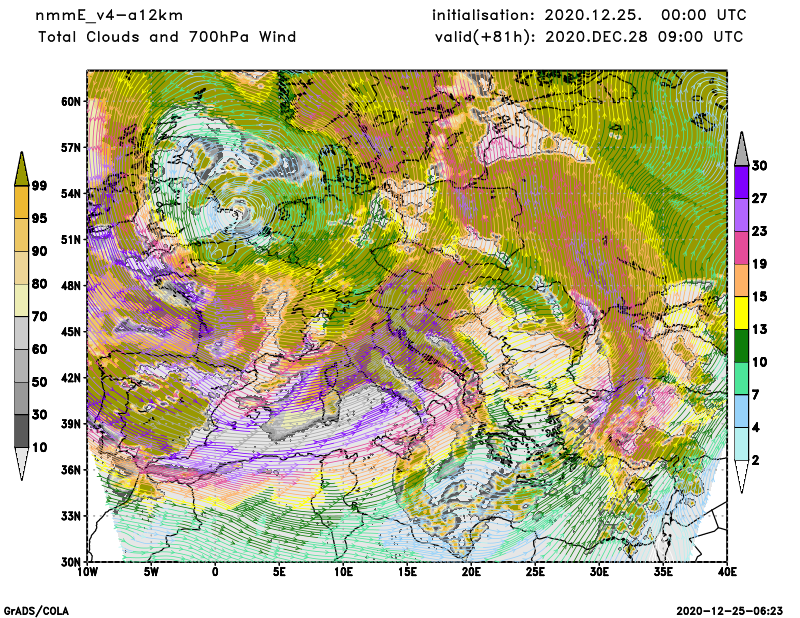Click the 0 longitude axis label
800x618 pixels.
click(x=215, y=573)
